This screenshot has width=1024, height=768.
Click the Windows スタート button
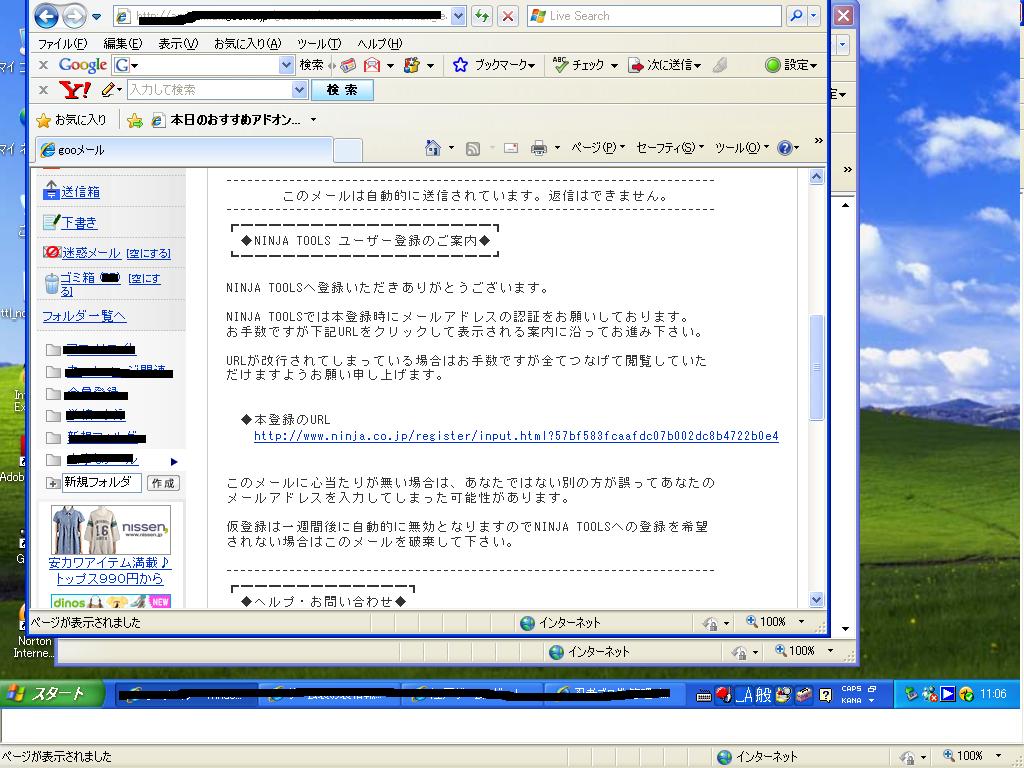point(52,694)
